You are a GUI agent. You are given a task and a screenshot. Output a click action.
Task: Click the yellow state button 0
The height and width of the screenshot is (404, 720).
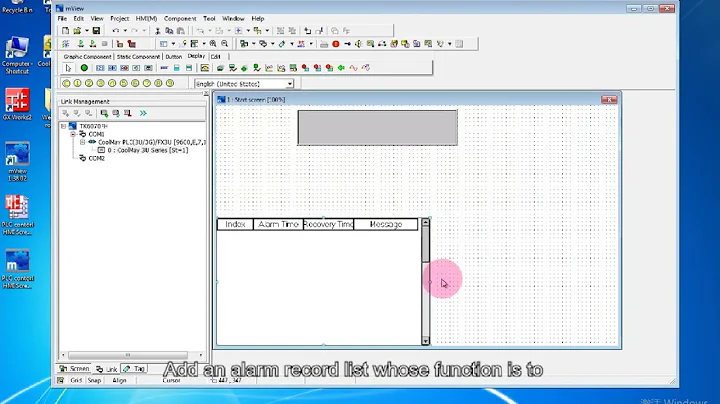tap(66, 83)
